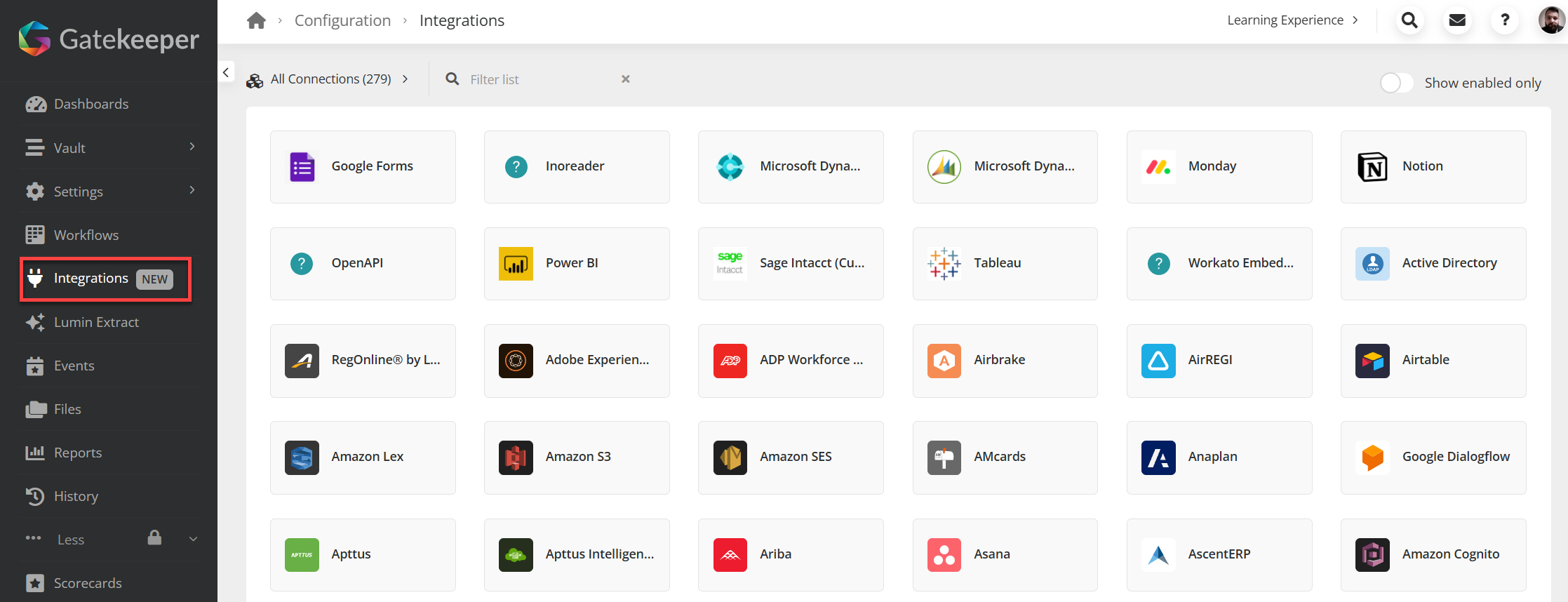This screenshot has height=602, width=1568.
Task: Collapse sidebar with left arrow handle
Action: 226,72
